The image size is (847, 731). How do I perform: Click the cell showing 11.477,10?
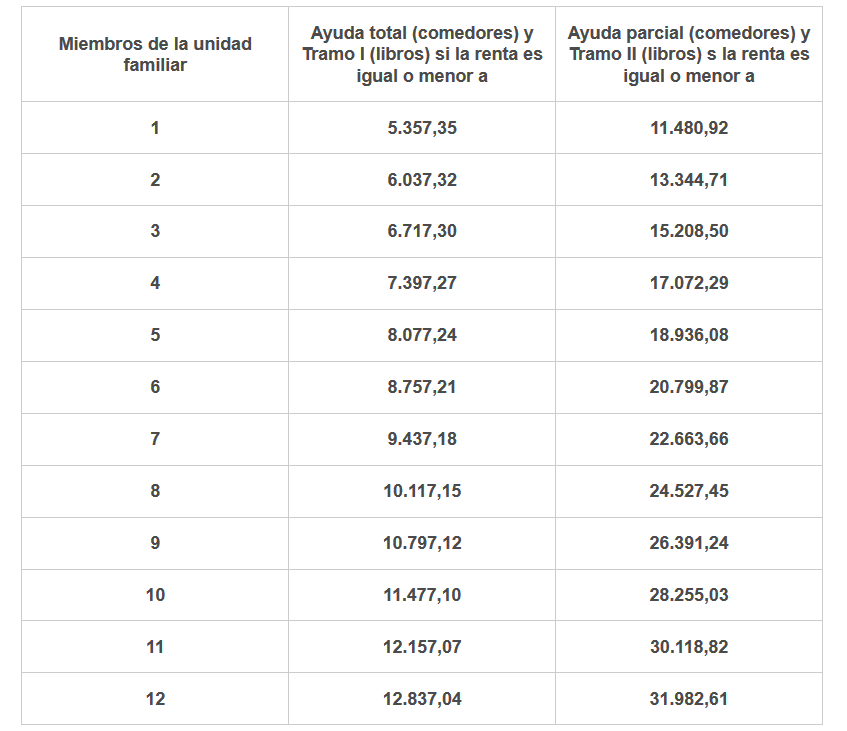(x=422, y=595)
